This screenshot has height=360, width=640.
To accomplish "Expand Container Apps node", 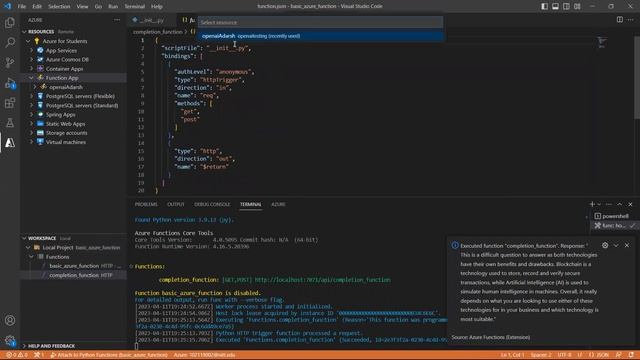I will pos(31,69).
